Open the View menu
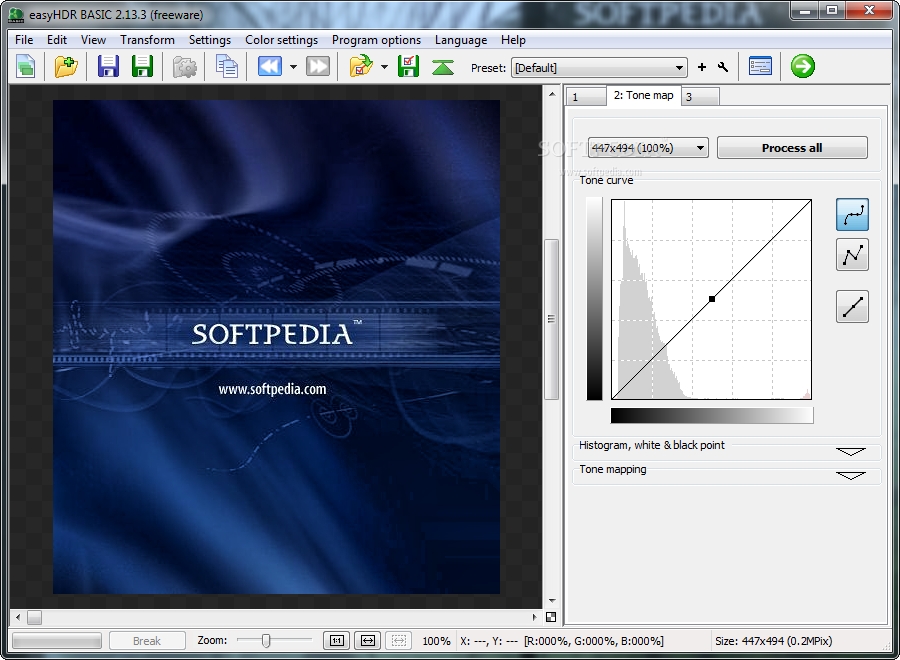This screenshot has height=660, width=900. coord(93,40)
